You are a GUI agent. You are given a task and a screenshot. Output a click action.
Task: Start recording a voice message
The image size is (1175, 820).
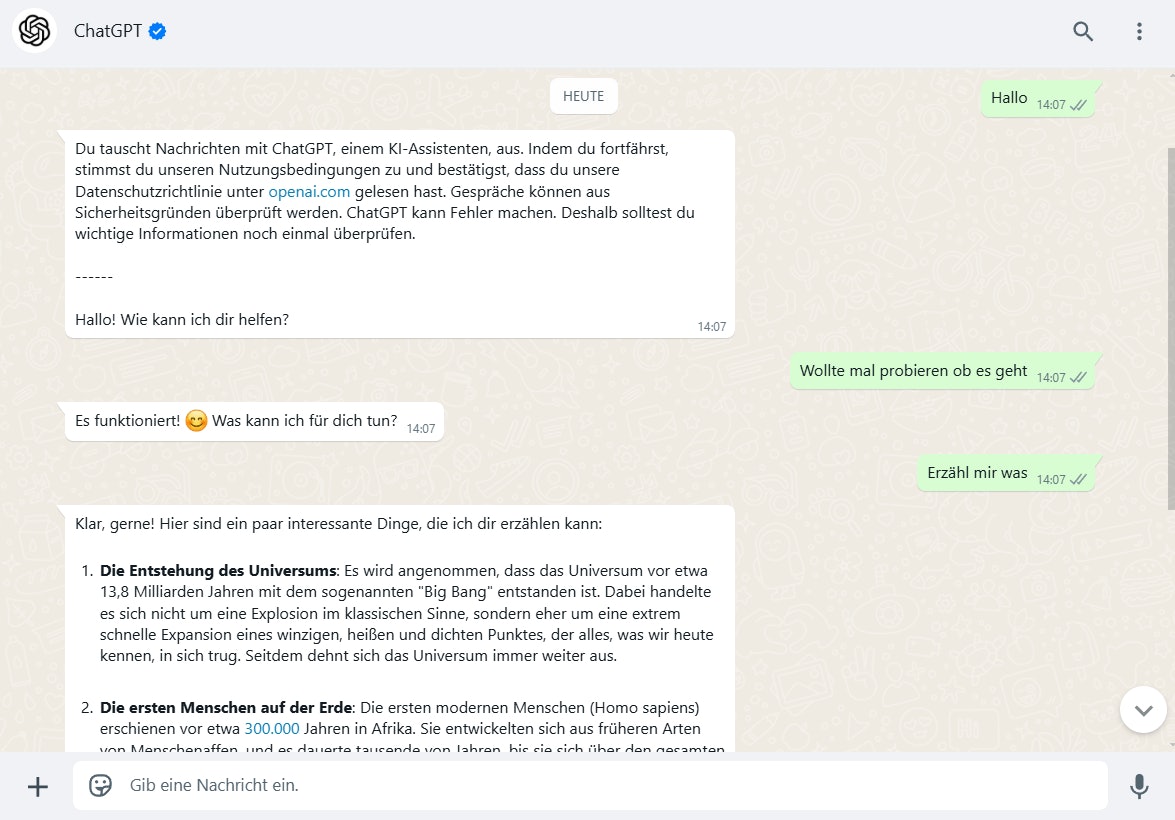click(x=1139, y=786)
